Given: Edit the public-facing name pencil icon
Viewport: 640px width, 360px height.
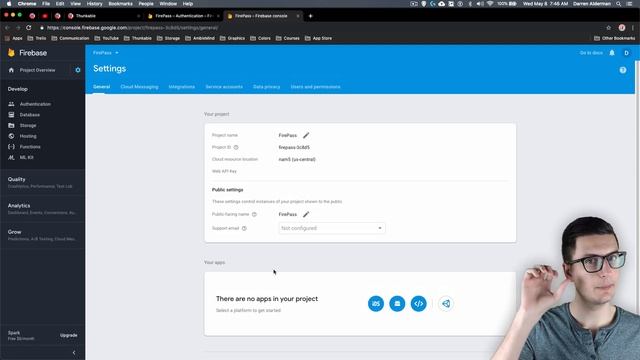Looking at the screenshot, I should click(x=306, y=214).
